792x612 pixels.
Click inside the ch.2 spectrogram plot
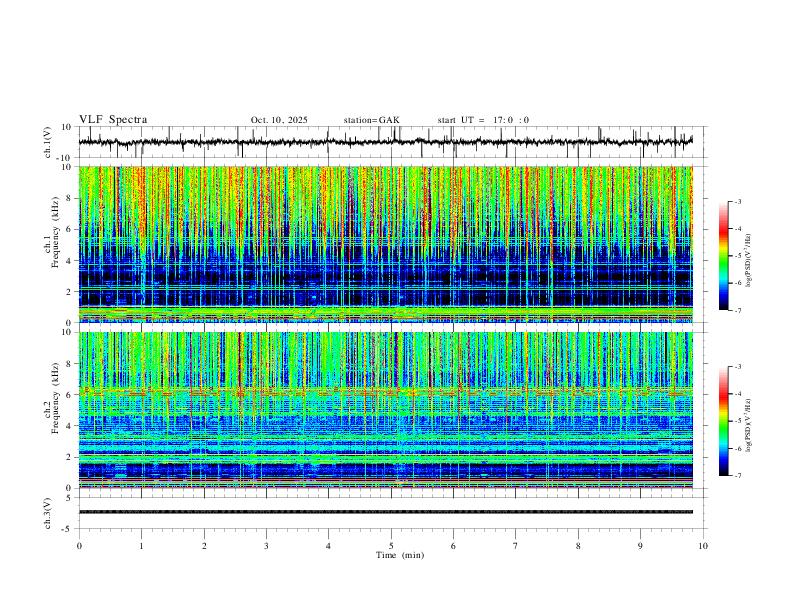385,410
